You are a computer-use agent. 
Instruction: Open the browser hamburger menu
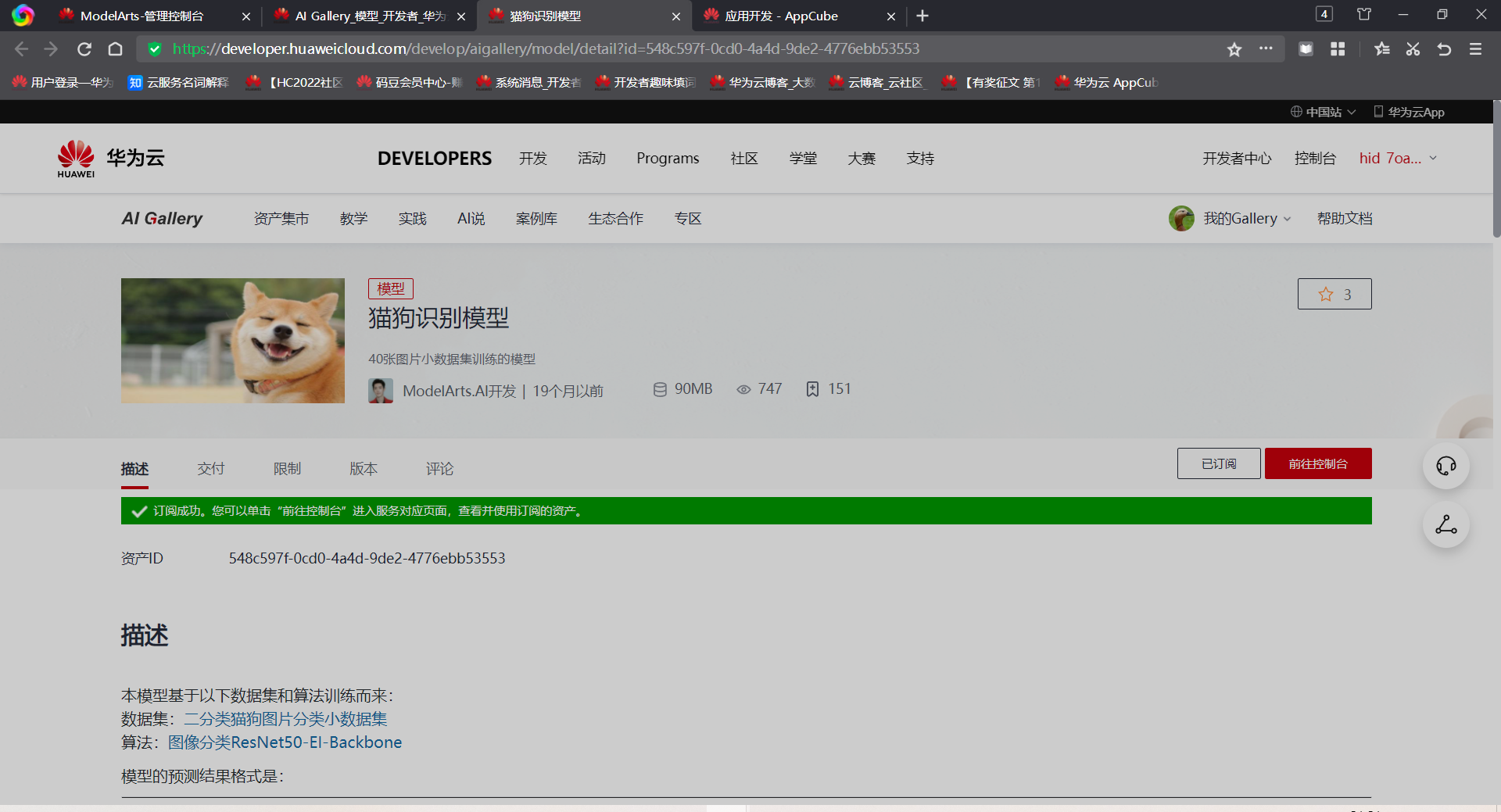[x=1475, y=49]
